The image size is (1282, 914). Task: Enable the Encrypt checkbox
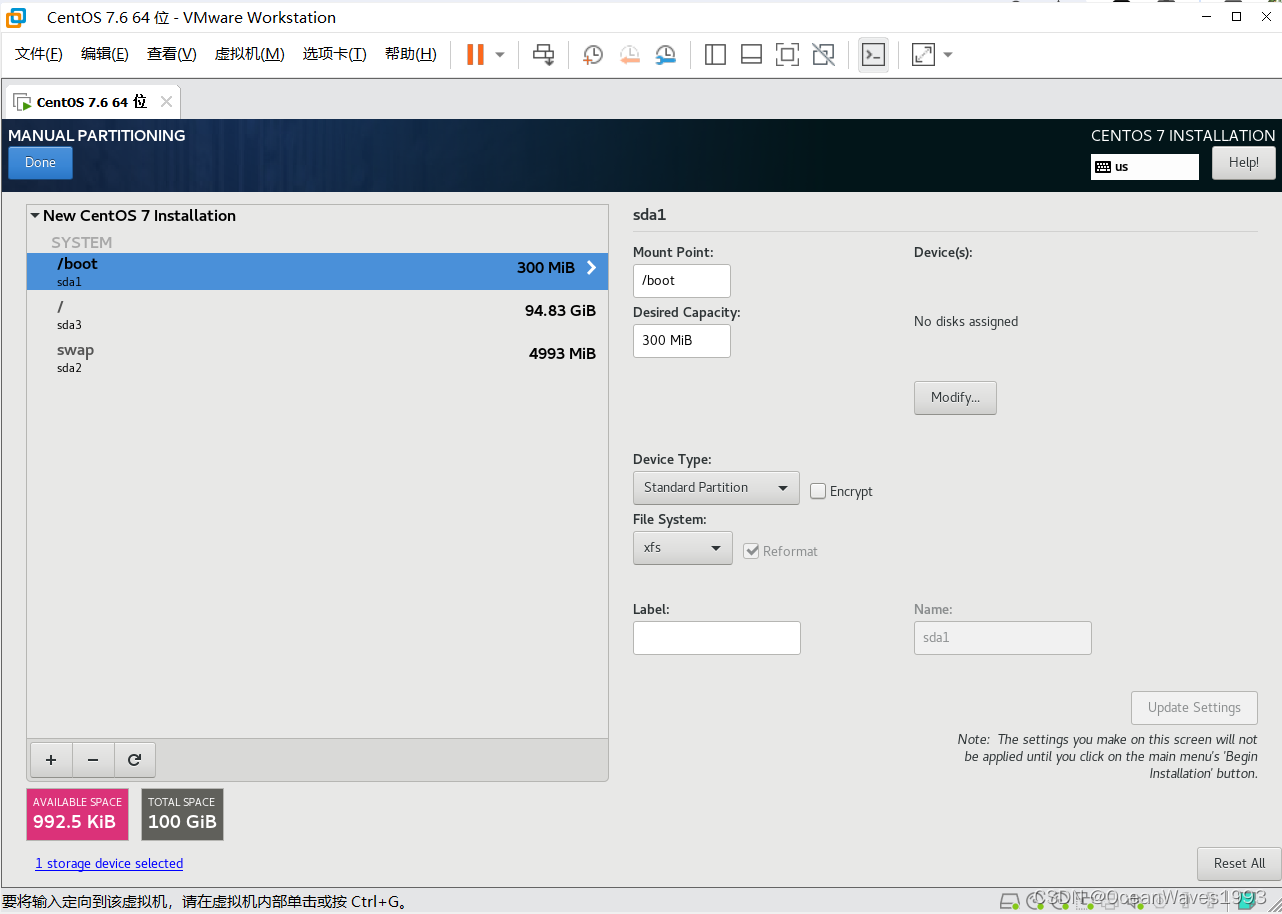tap(818, 491)
